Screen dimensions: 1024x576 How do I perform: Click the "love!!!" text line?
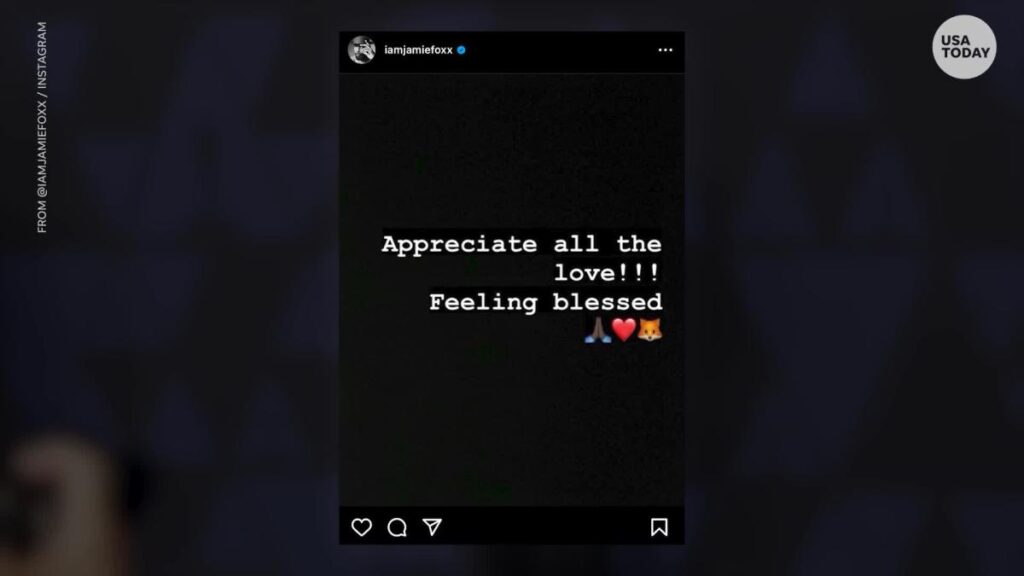tap(607, 273)
